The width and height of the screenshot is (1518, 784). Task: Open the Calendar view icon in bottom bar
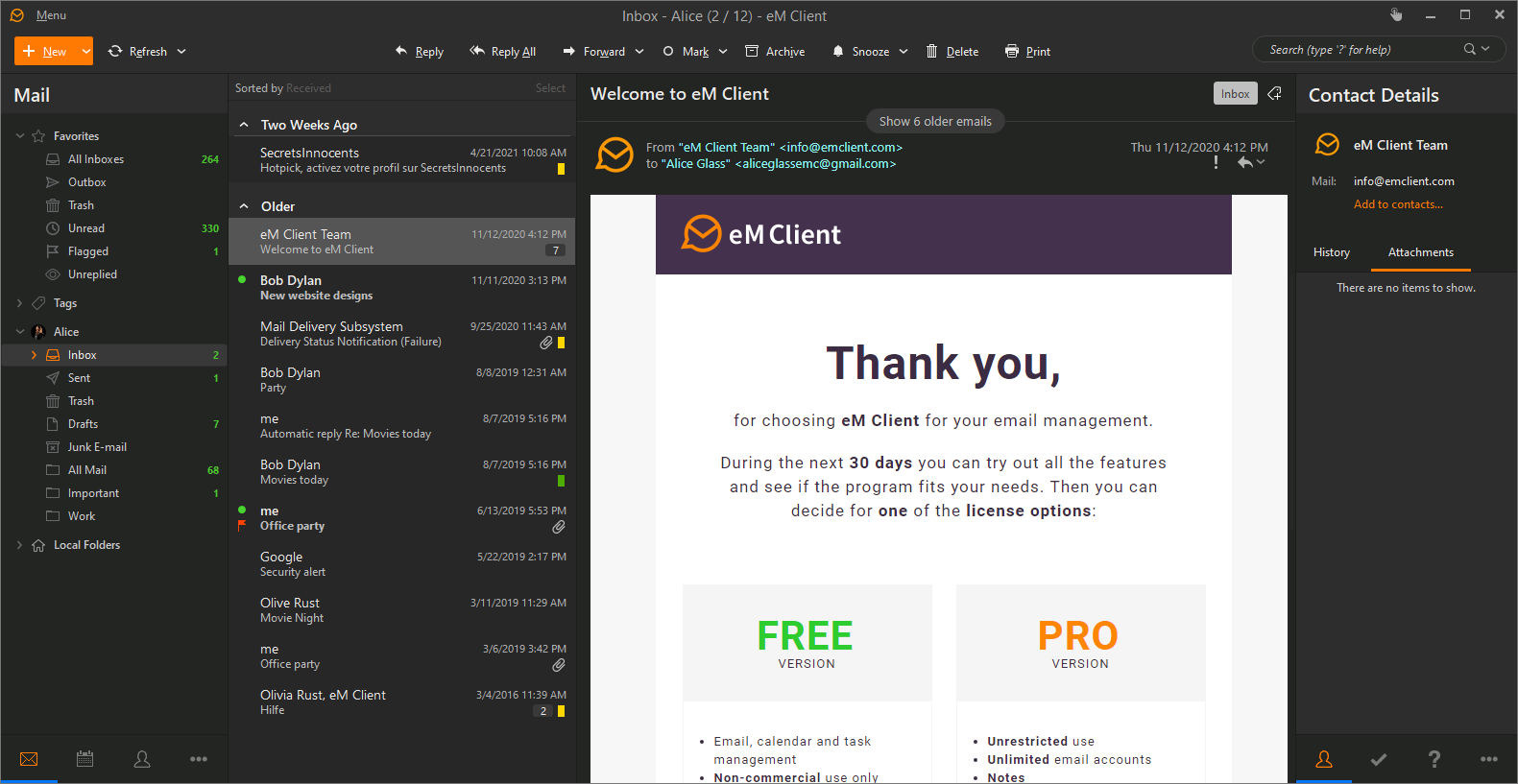click(84, 759)
